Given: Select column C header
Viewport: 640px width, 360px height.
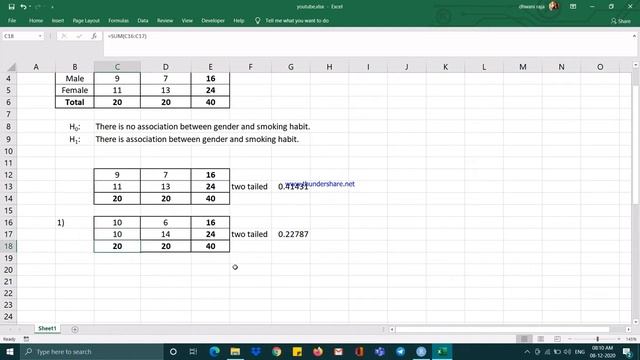Looking at the screenshot, I should pyautogui.click(x=117, y=67).
